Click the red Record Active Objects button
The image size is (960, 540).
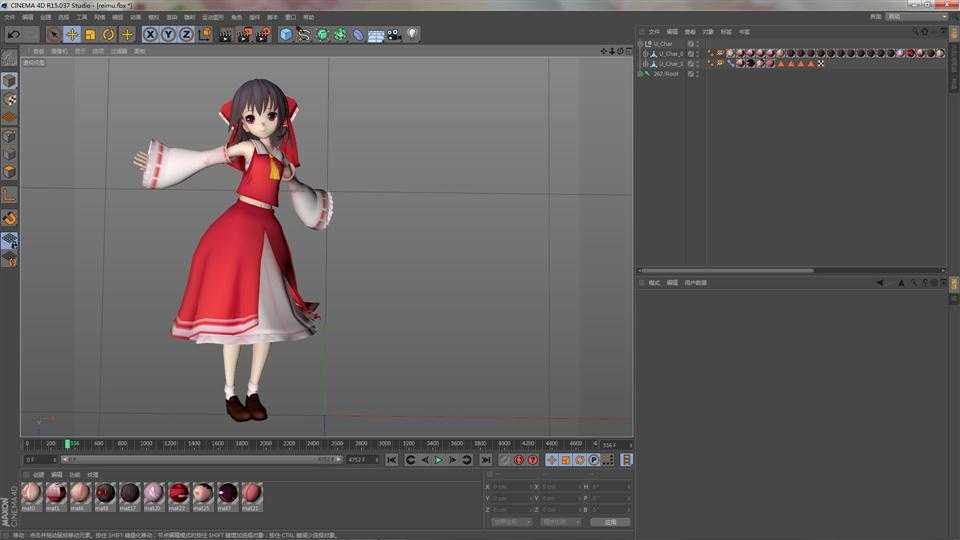tap(519, 460)
